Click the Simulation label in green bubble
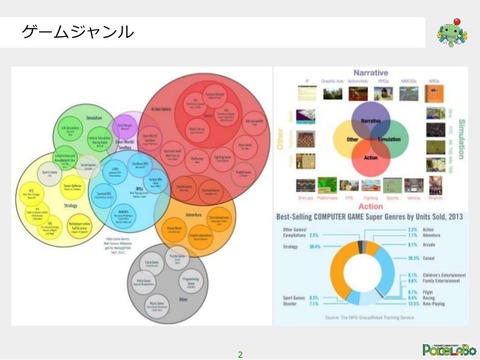The height and width of the screenshot is (360, 480). (94, 118)
